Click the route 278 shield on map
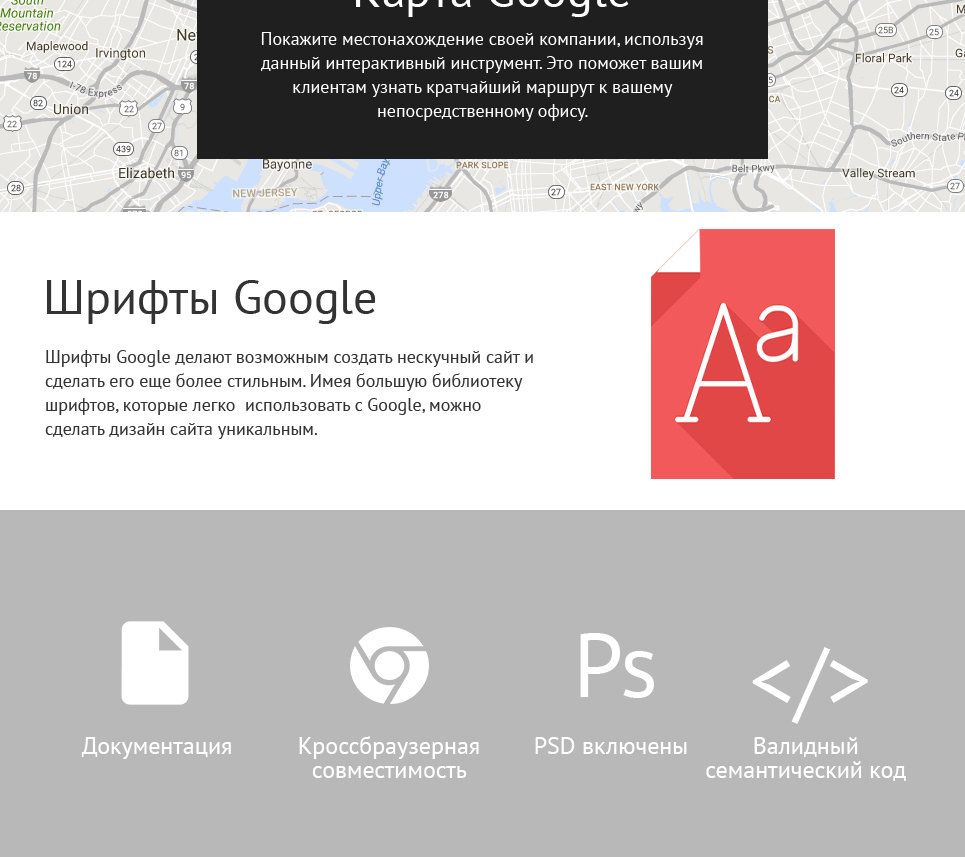Viewport: 965px width, 857px height. pos(441,194)
